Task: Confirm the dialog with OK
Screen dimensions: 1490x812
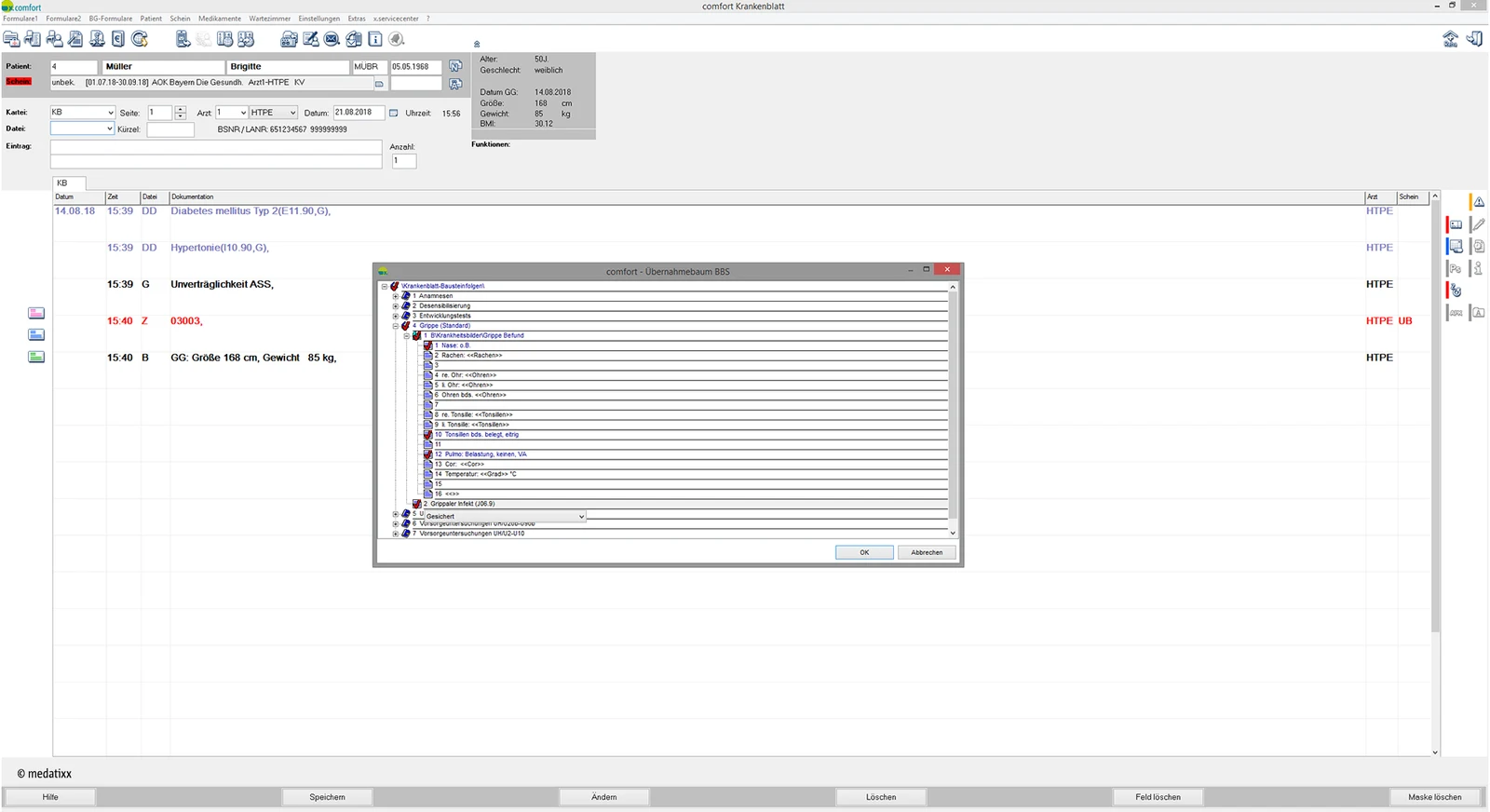Action: pyautogui.click(x=864, y=552)
